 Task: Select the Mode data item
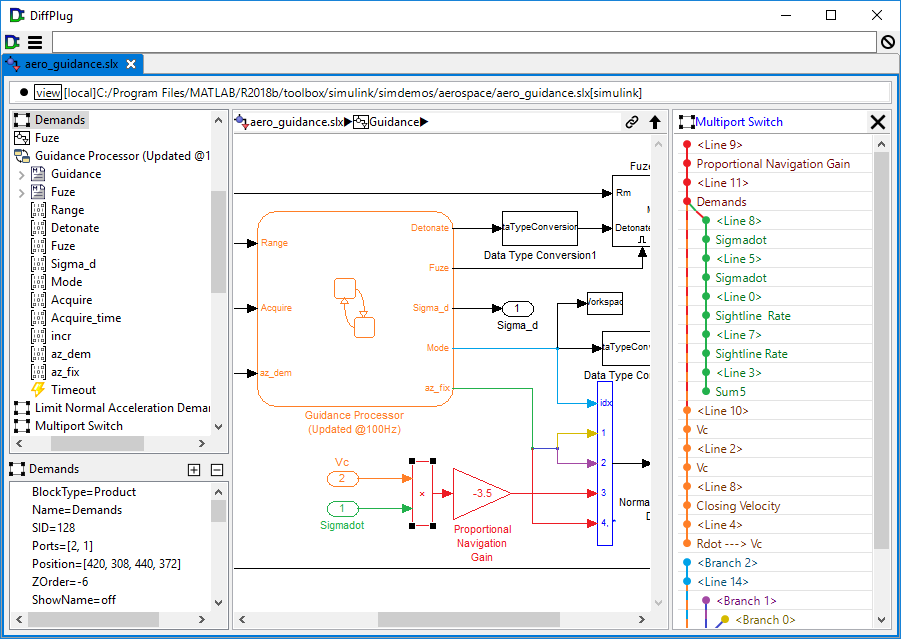[66, 282]
